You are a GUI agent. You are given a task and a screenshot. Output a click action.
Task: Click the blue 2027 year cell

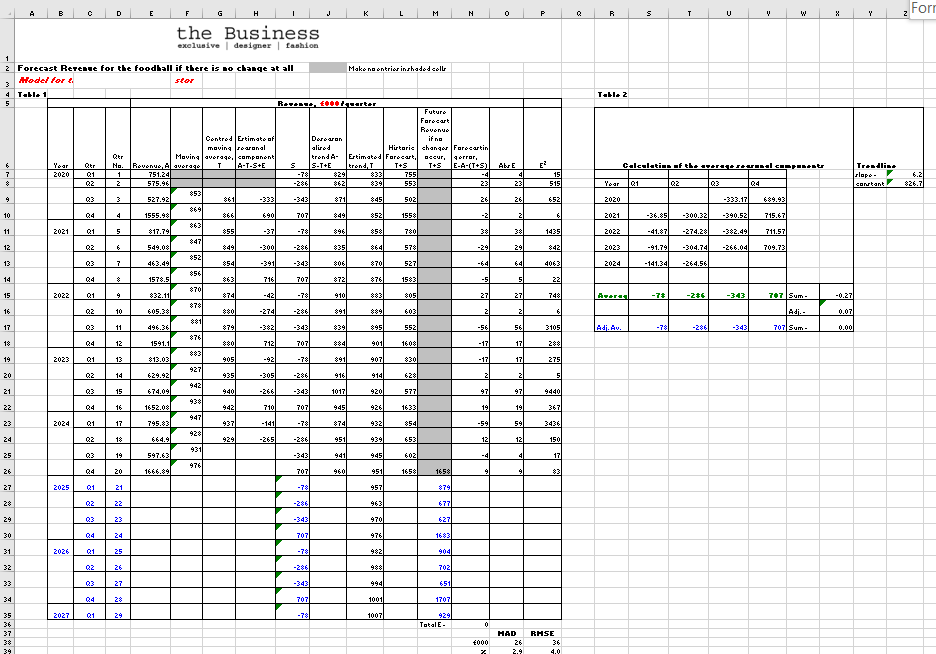click(x=61, y=615)
